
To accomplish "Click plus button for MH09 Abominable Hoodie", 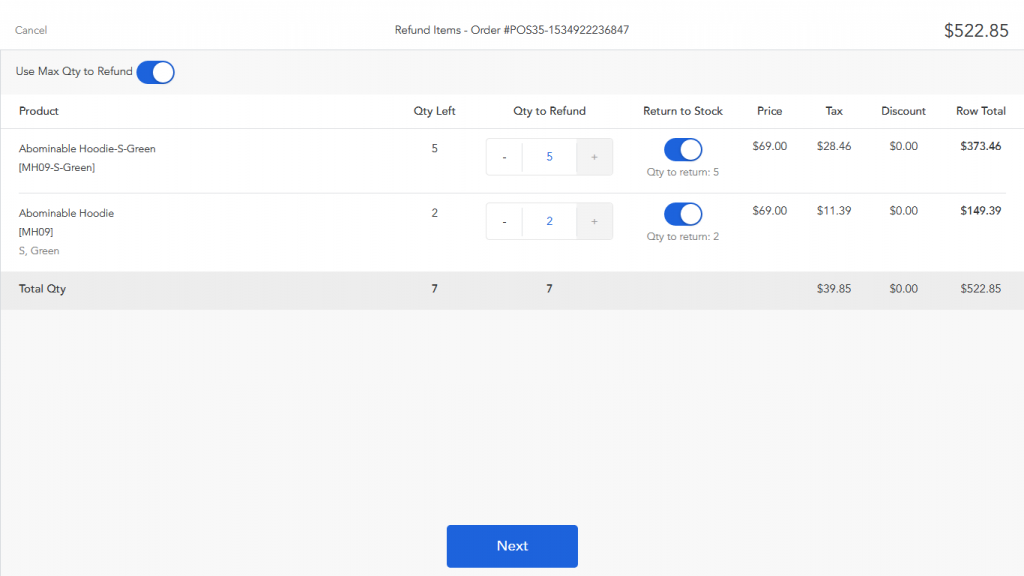I will [594, 221].
